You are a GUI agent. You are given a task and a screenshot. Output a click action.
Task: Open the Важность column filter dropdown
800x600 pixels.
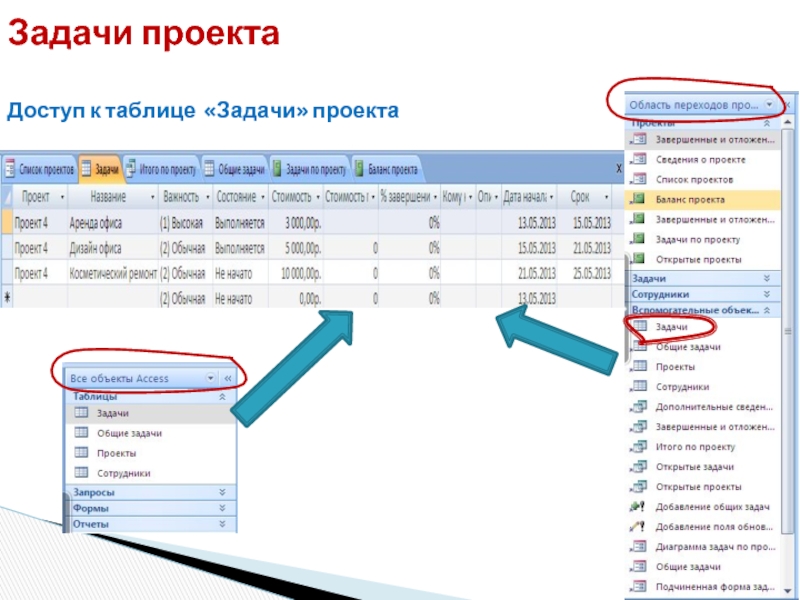click(x=206, y=196)
